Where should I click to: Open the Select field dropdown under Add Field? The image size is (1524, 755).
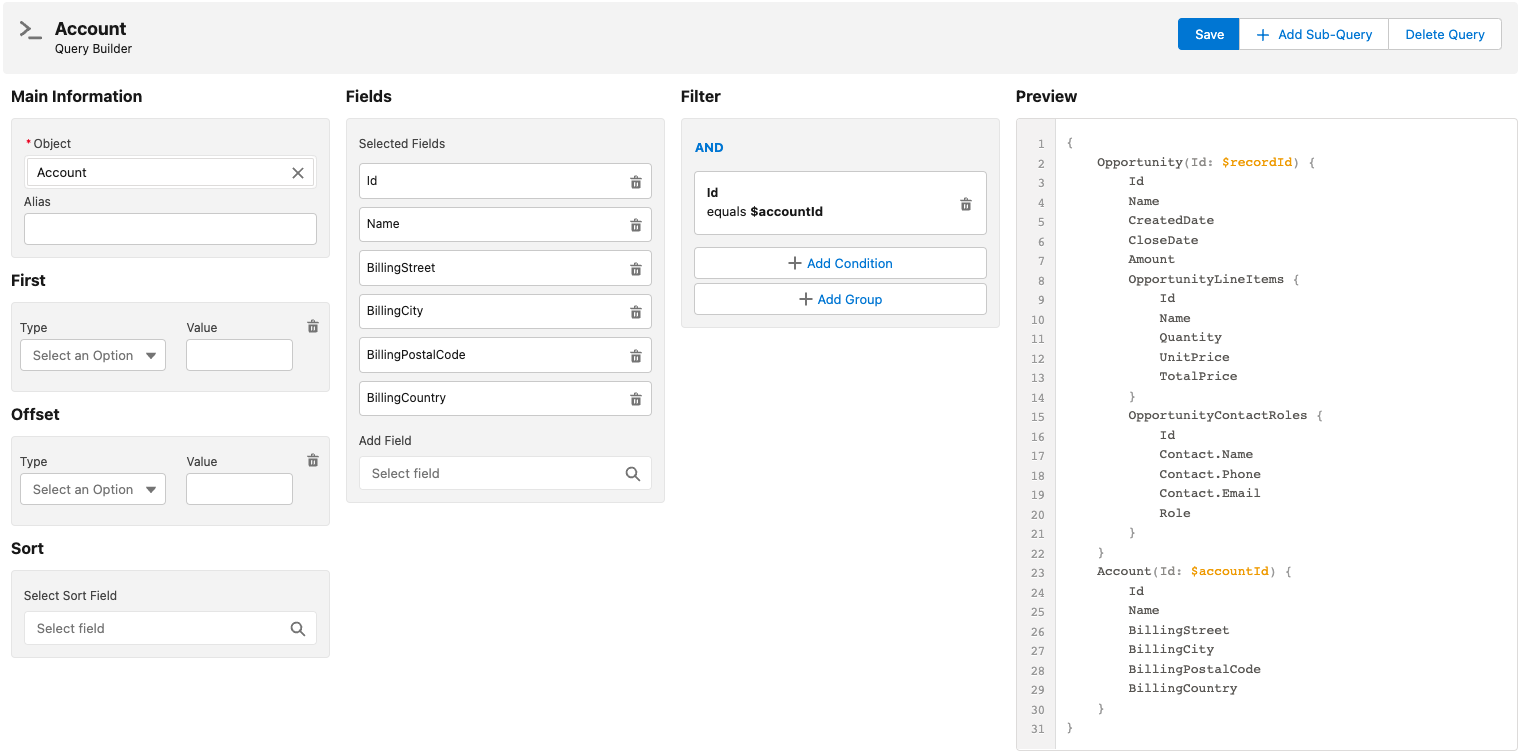[490, 473]
